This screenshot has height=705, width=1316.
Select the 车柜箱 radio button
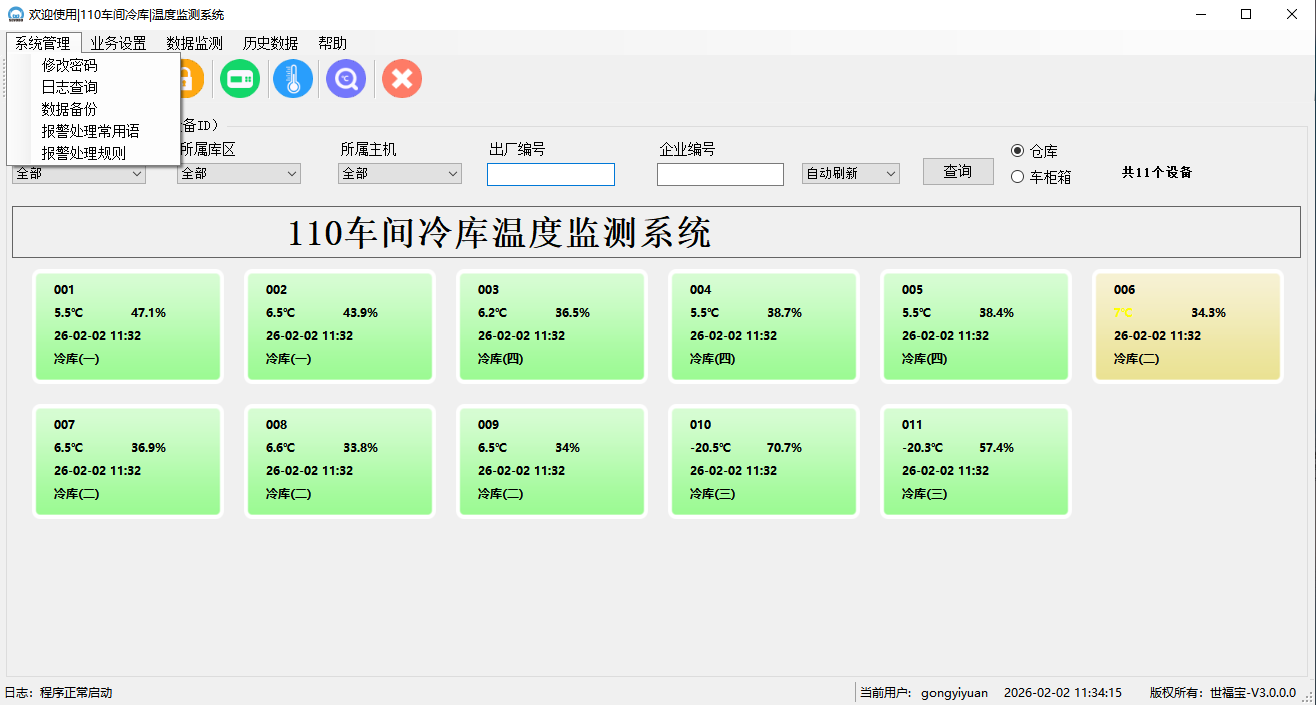pyautogui.click(x=1018, y=177)
